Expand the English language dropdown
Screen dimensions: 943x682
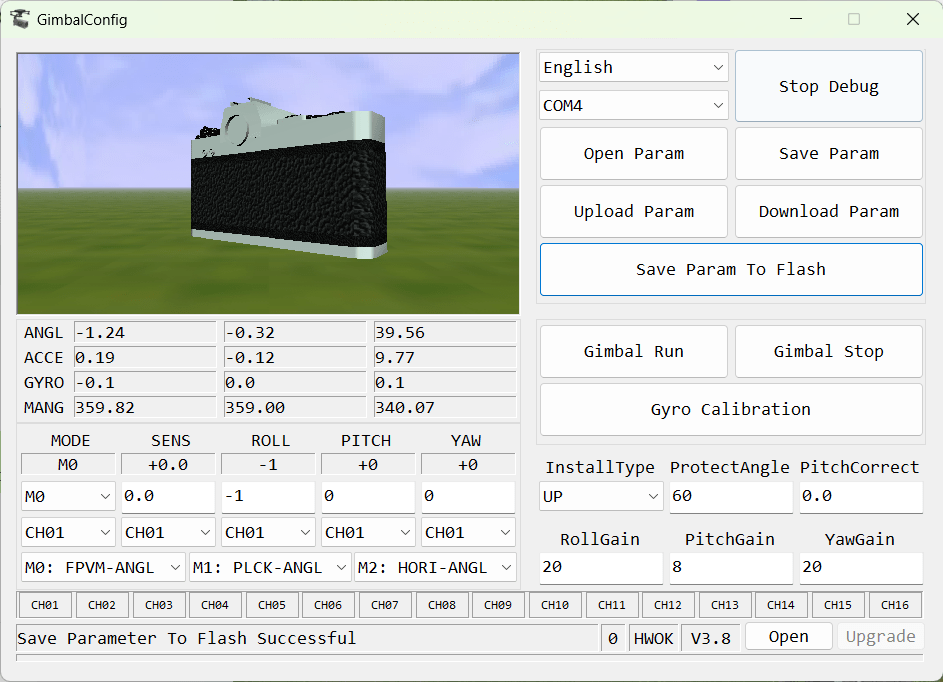click(634, 67)
